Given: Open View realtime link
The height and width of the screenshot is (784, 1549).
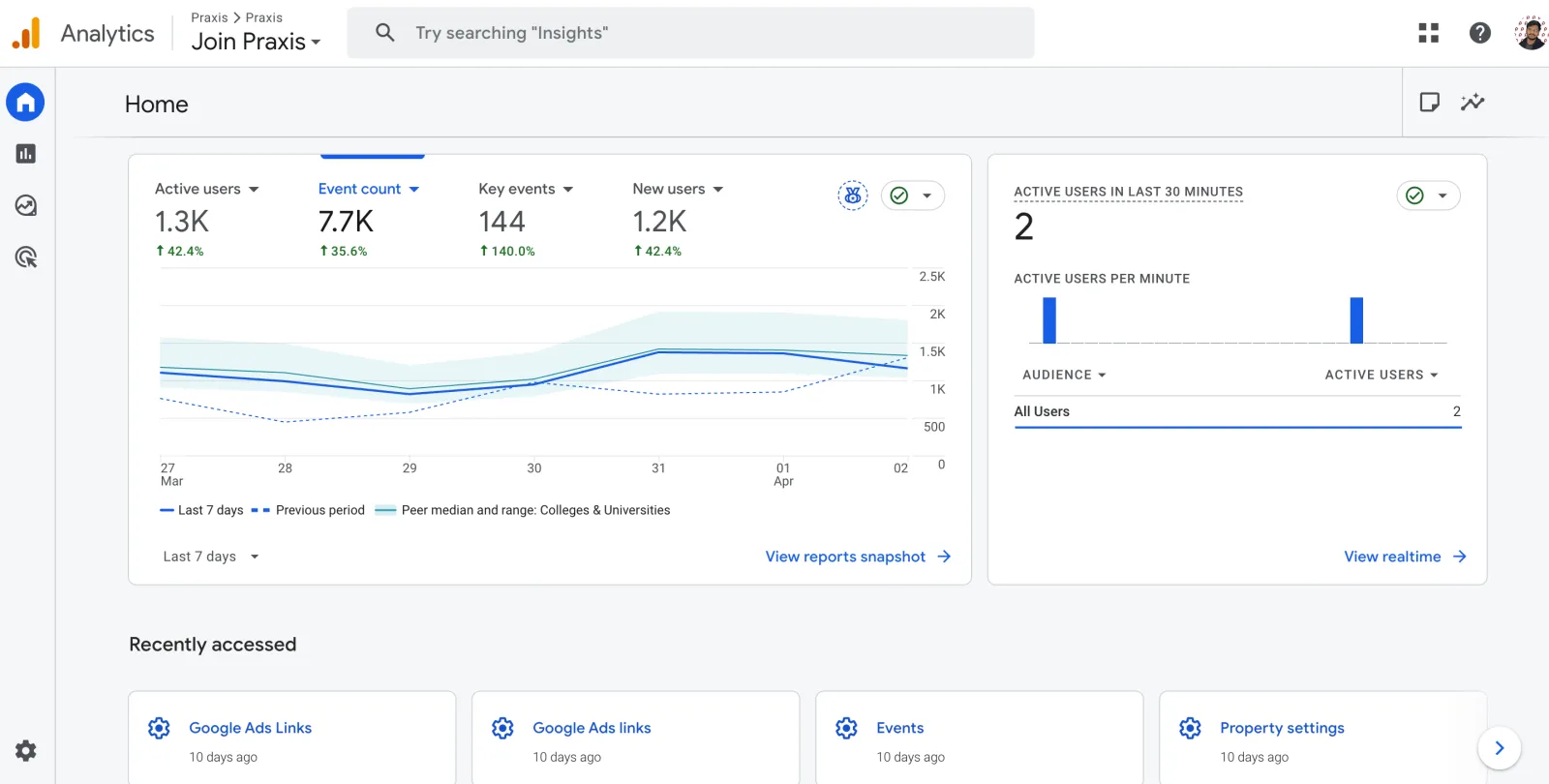Looking at the screenshot, I should pos(1405,557).
